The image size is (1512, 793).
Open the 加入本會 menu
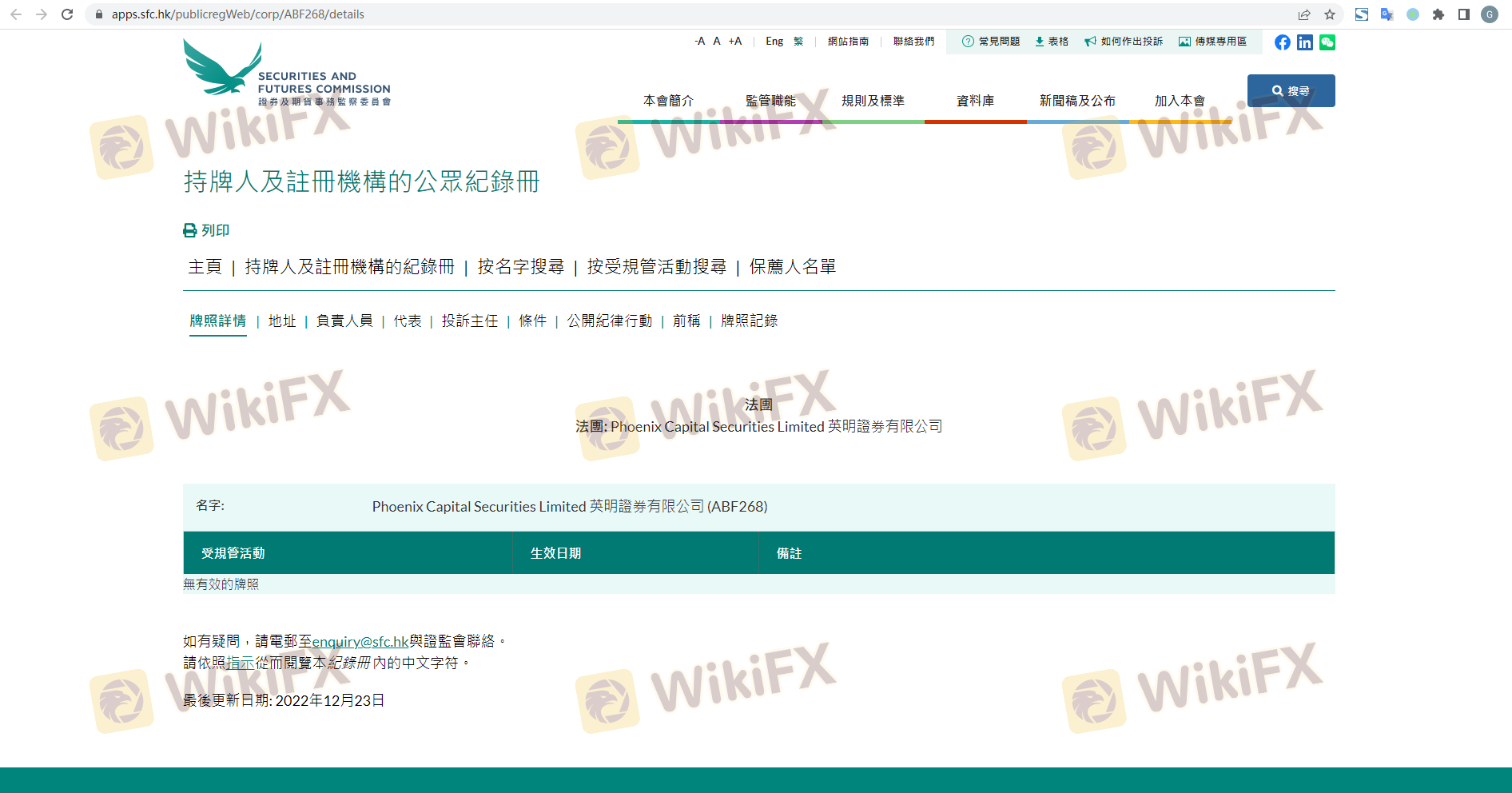(1180, 101)
